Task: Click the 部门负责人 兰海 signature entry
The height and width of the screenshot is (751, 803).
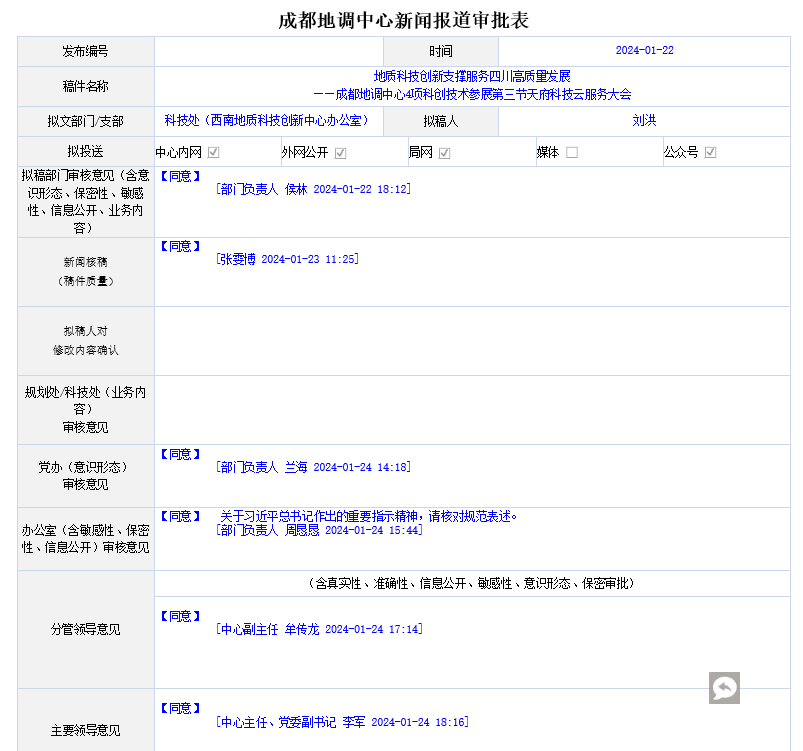Action: 313,467
